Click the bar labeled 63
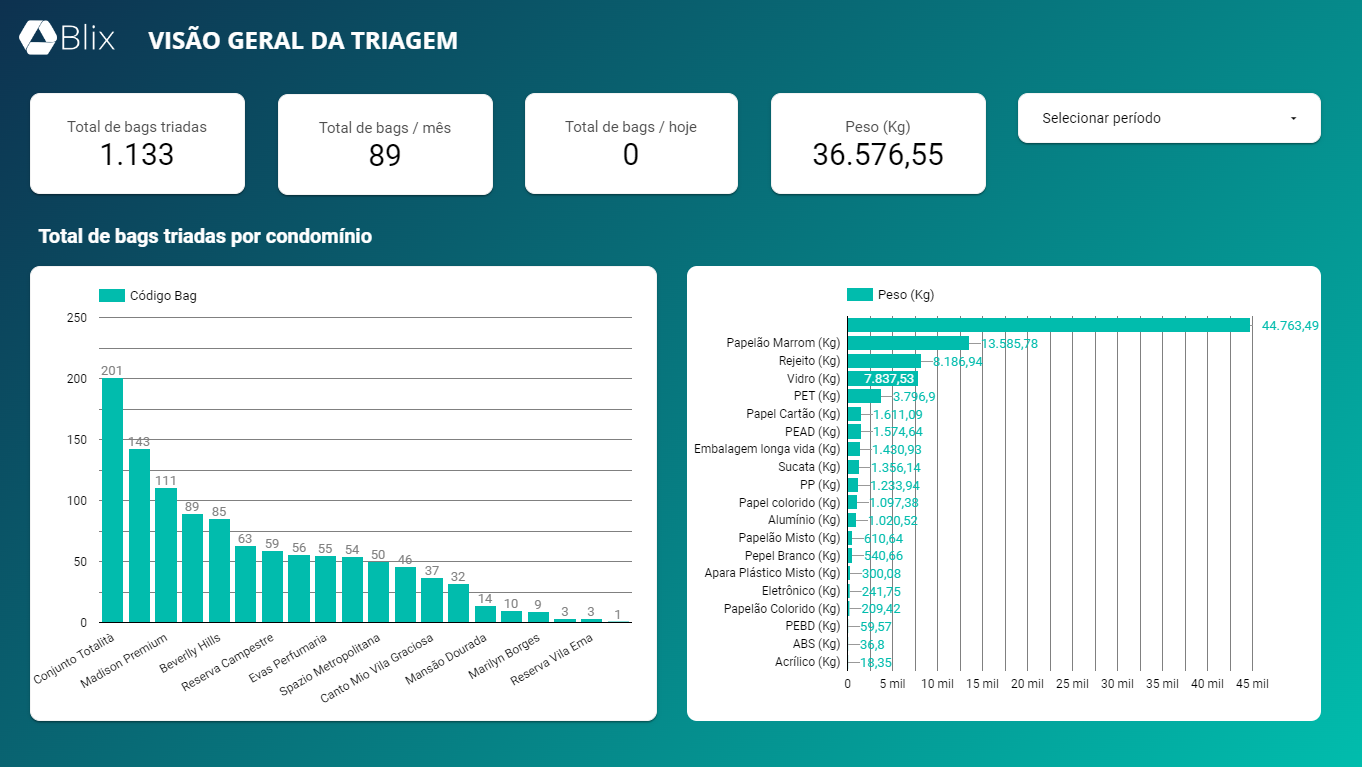Screen dimensions: 1362x767 [x=245, y=584]
